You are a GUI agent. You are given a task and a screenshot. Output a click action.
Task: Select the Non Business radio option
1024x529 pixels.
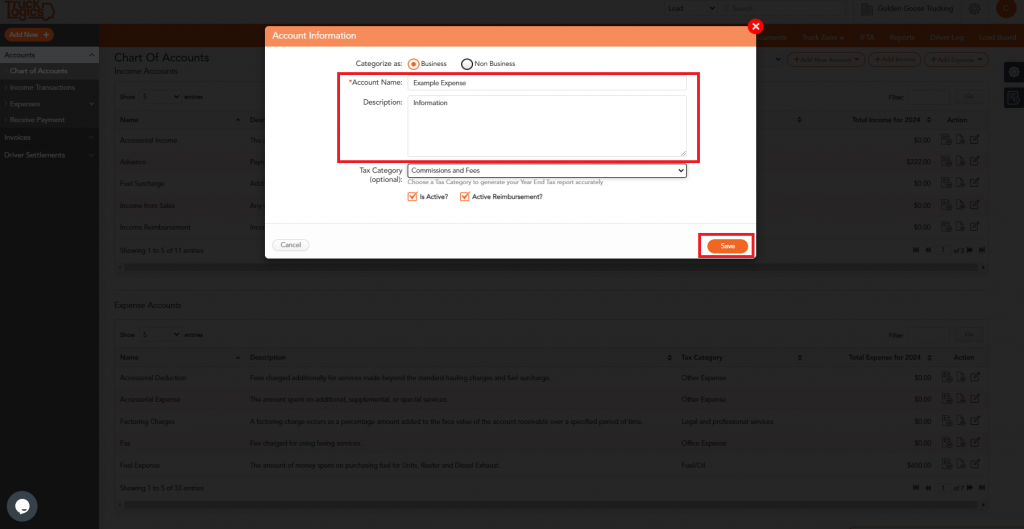466,64
